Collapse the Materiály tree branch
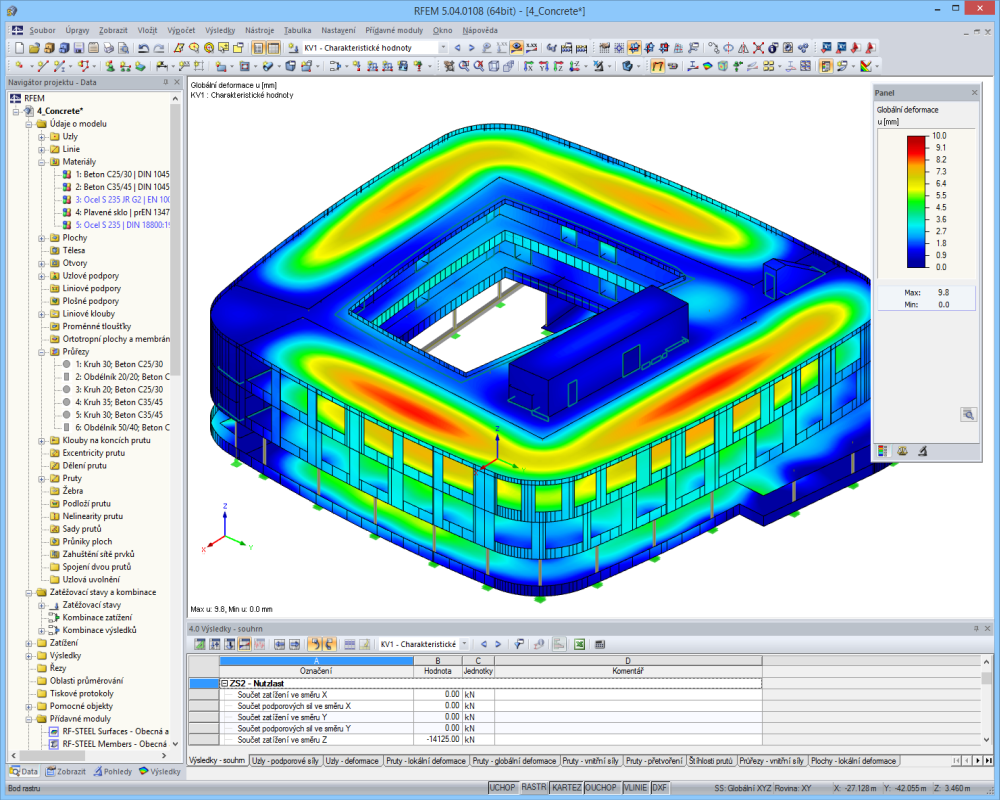This screenshot has width=1000, height=800. tap(40, 161)
